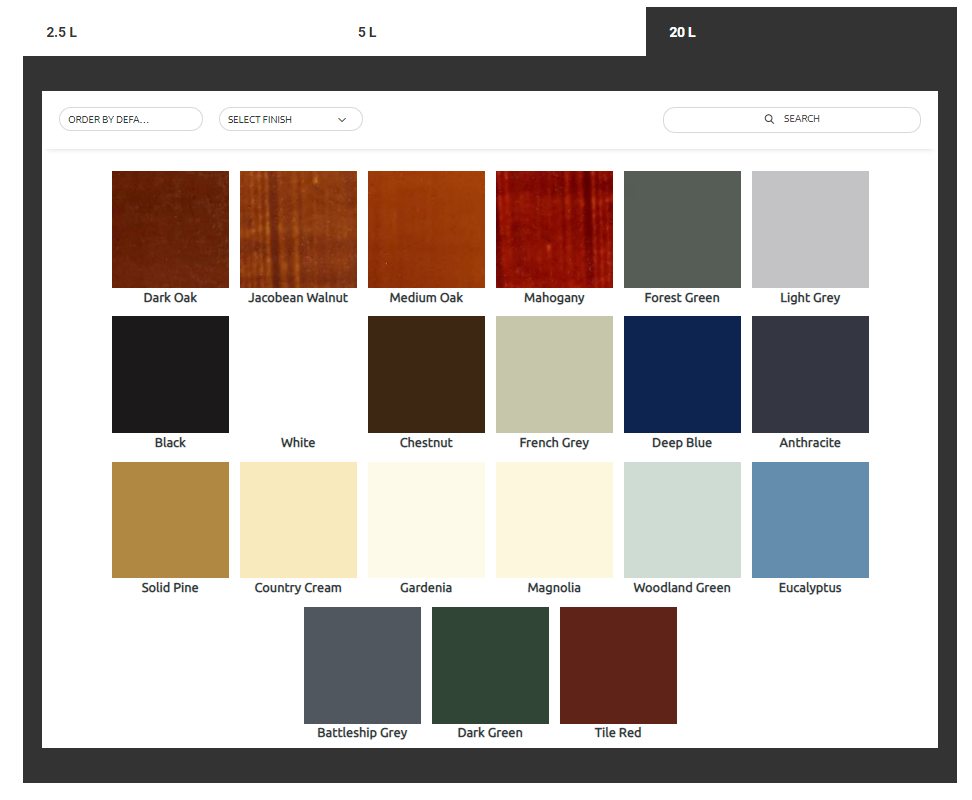Select the French Grey swatch
Image resolution: width=972 pixels, height=800 pixels.
[554, 374]
